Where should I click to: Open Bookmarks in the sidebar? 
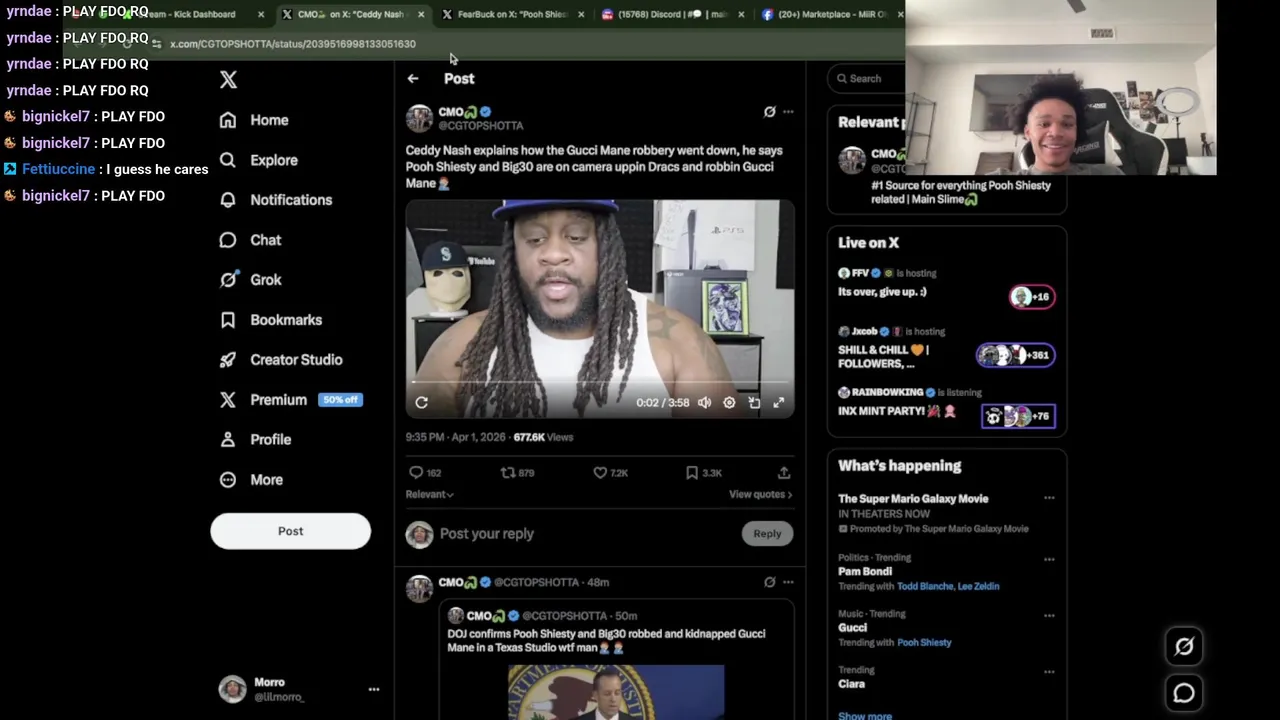click(272, 320)
